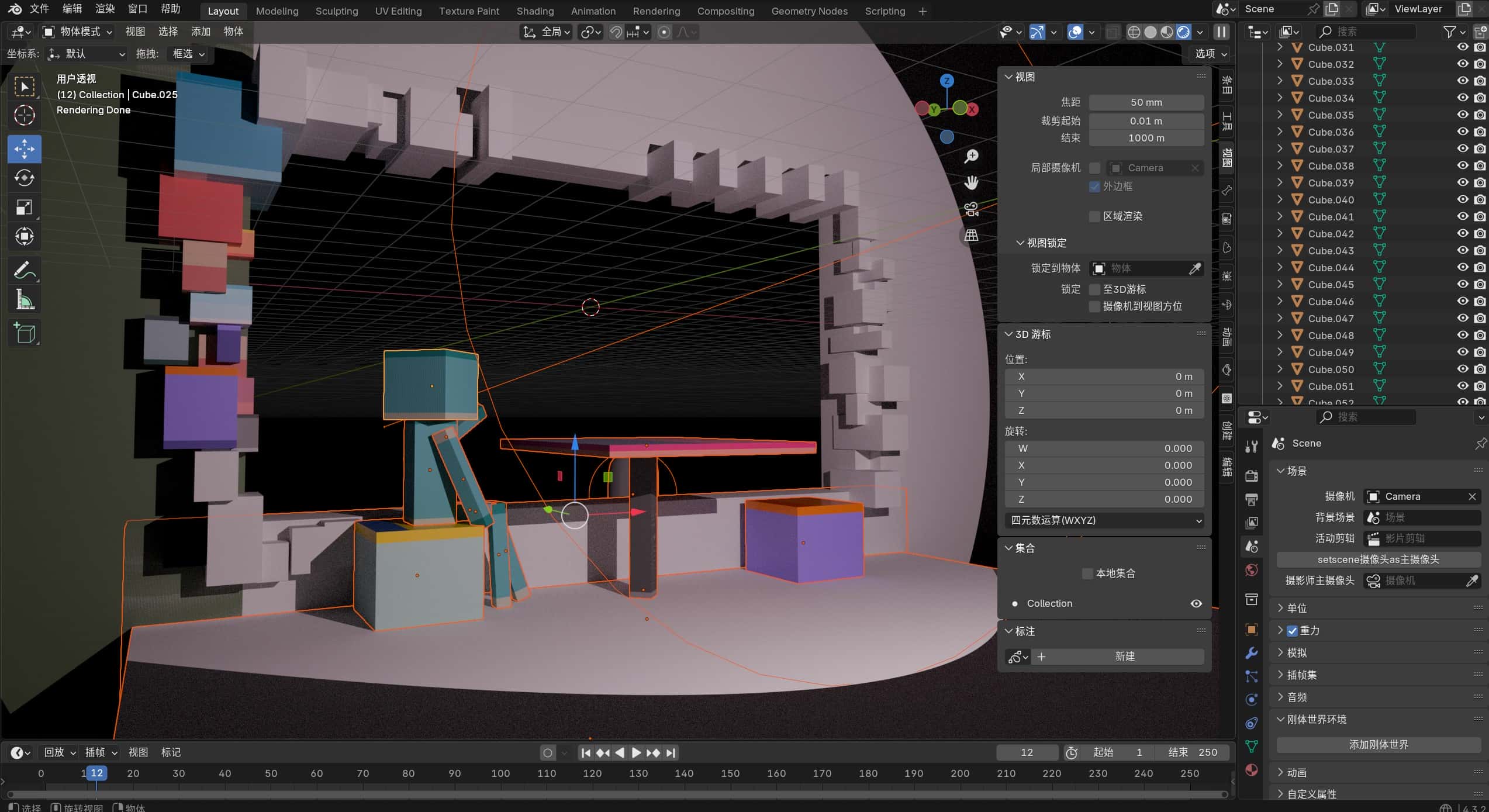1489x812 pixels.
Task: Click 新建 to create annotation
Action: pyautogui.click(x=1124, y=656)
